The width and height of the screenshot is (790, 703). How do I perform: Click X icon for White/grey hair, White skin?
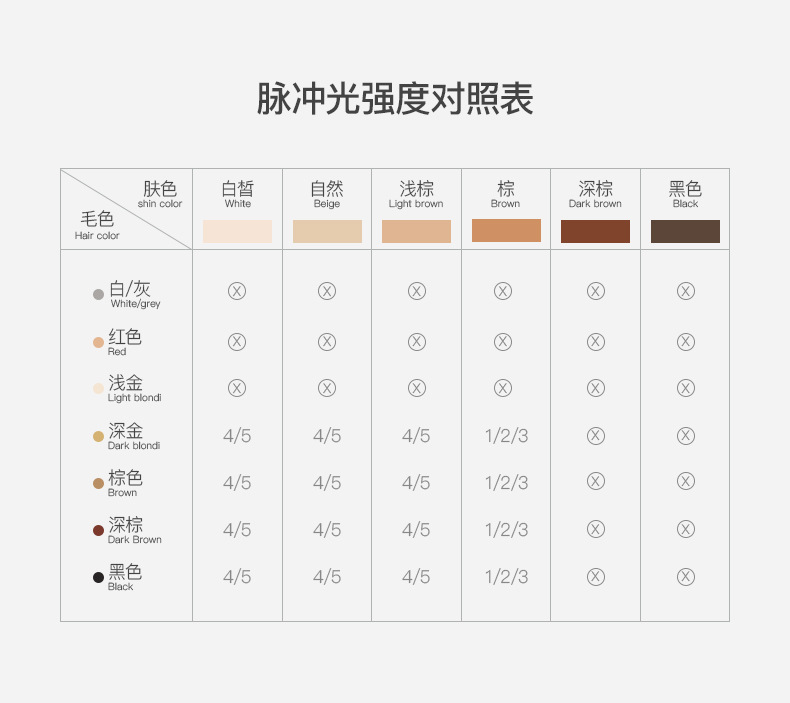pos(237,291)
